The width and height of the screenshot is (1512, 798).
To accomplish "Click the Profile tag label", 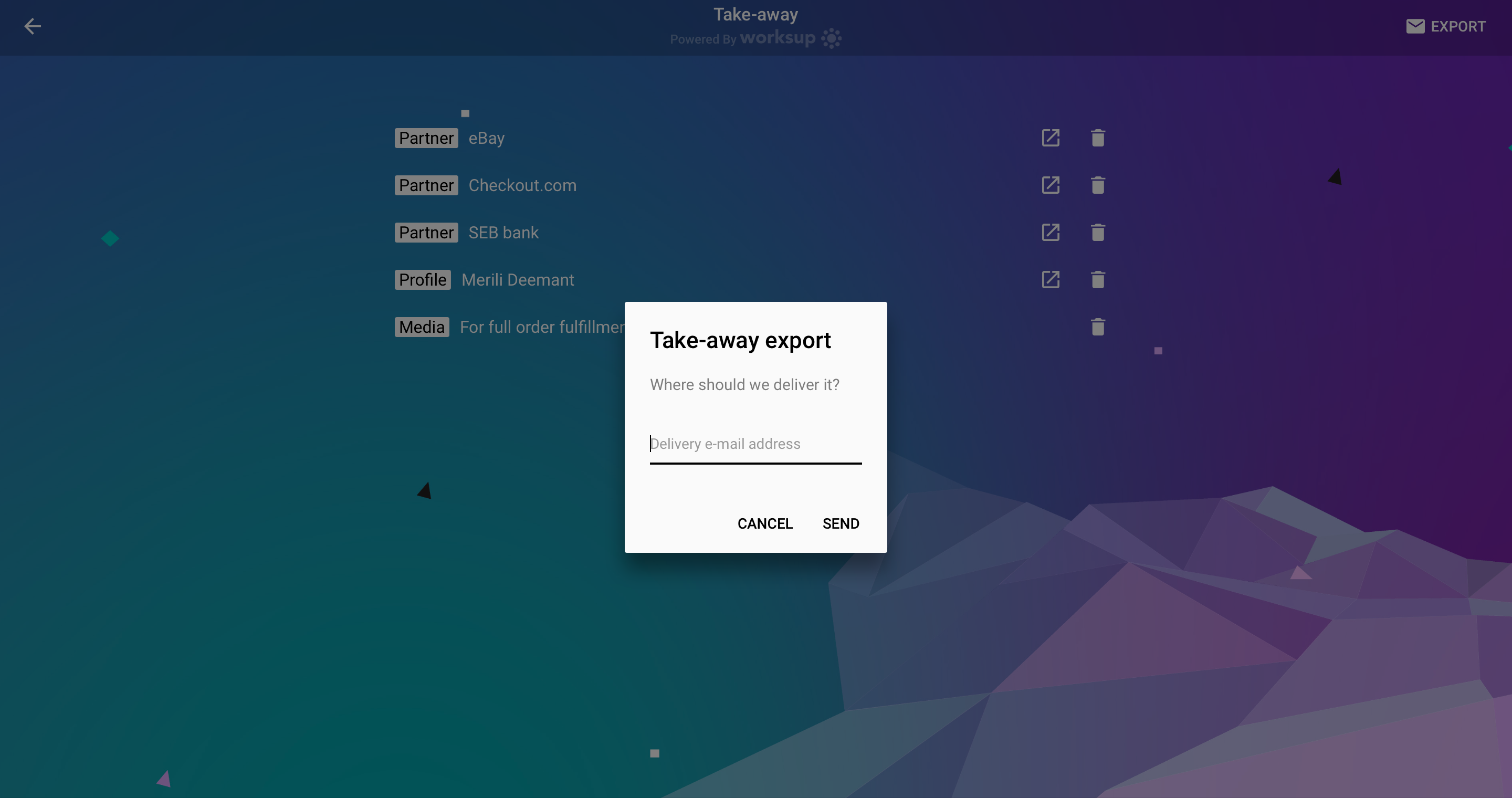I will click(x=423, y=279).
